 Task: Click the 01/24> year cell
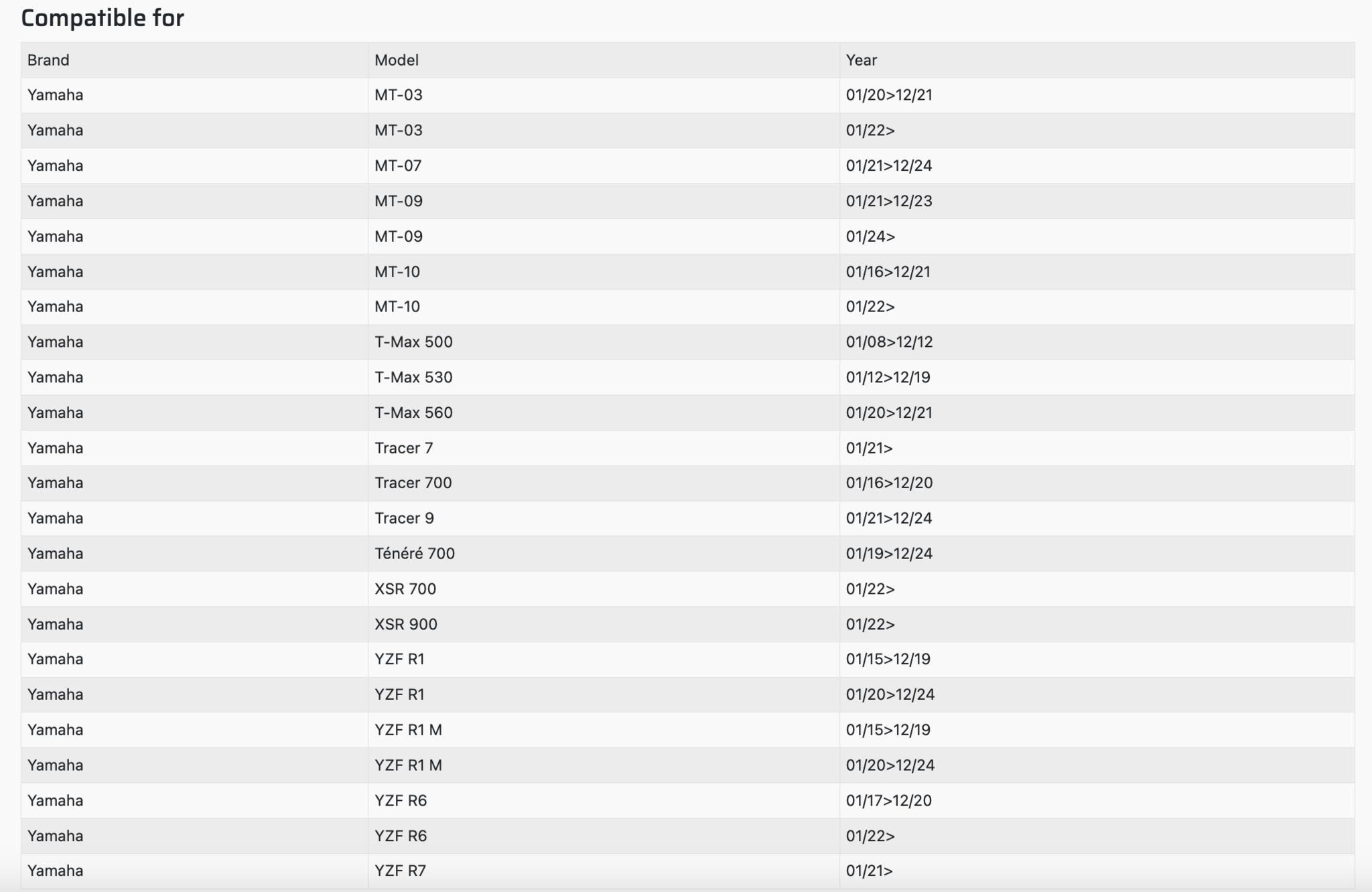[870, 236]
